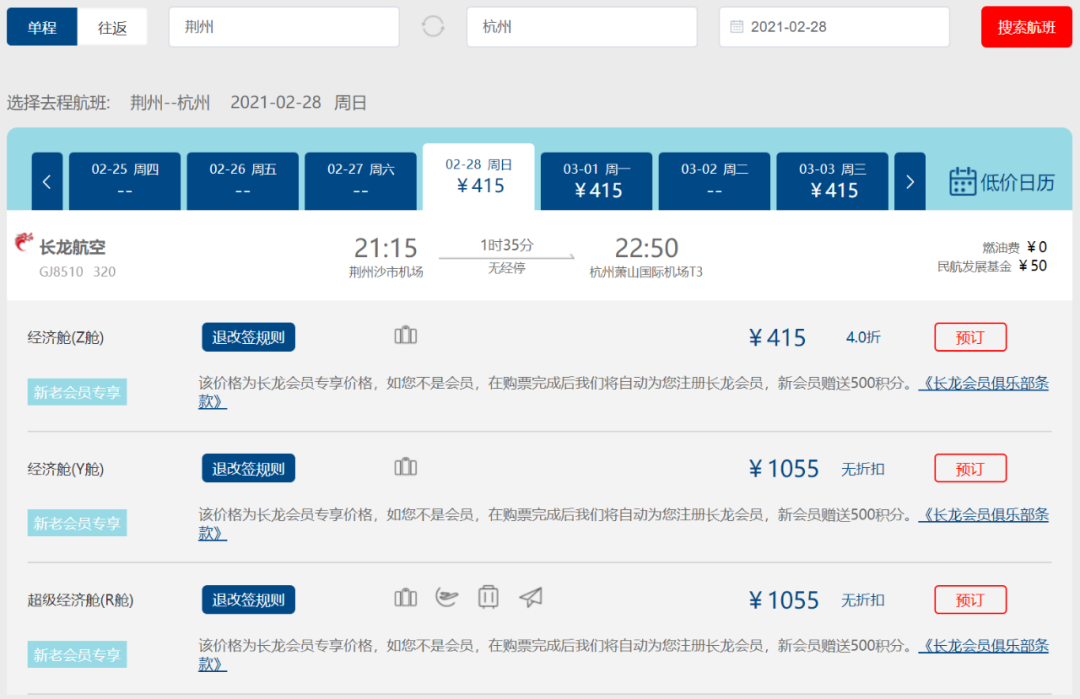Click the paper plane icon in R舱 row
The image size is (1080, 699).
click(530, 597)
